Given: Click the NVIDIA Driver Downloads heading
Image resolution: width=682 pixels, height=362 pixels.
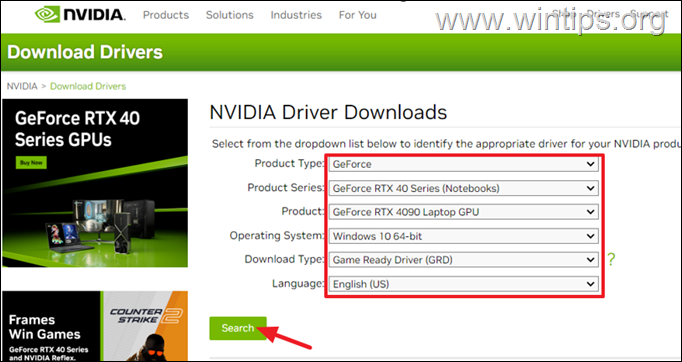Looking at the screenshot, I should 328,112.
